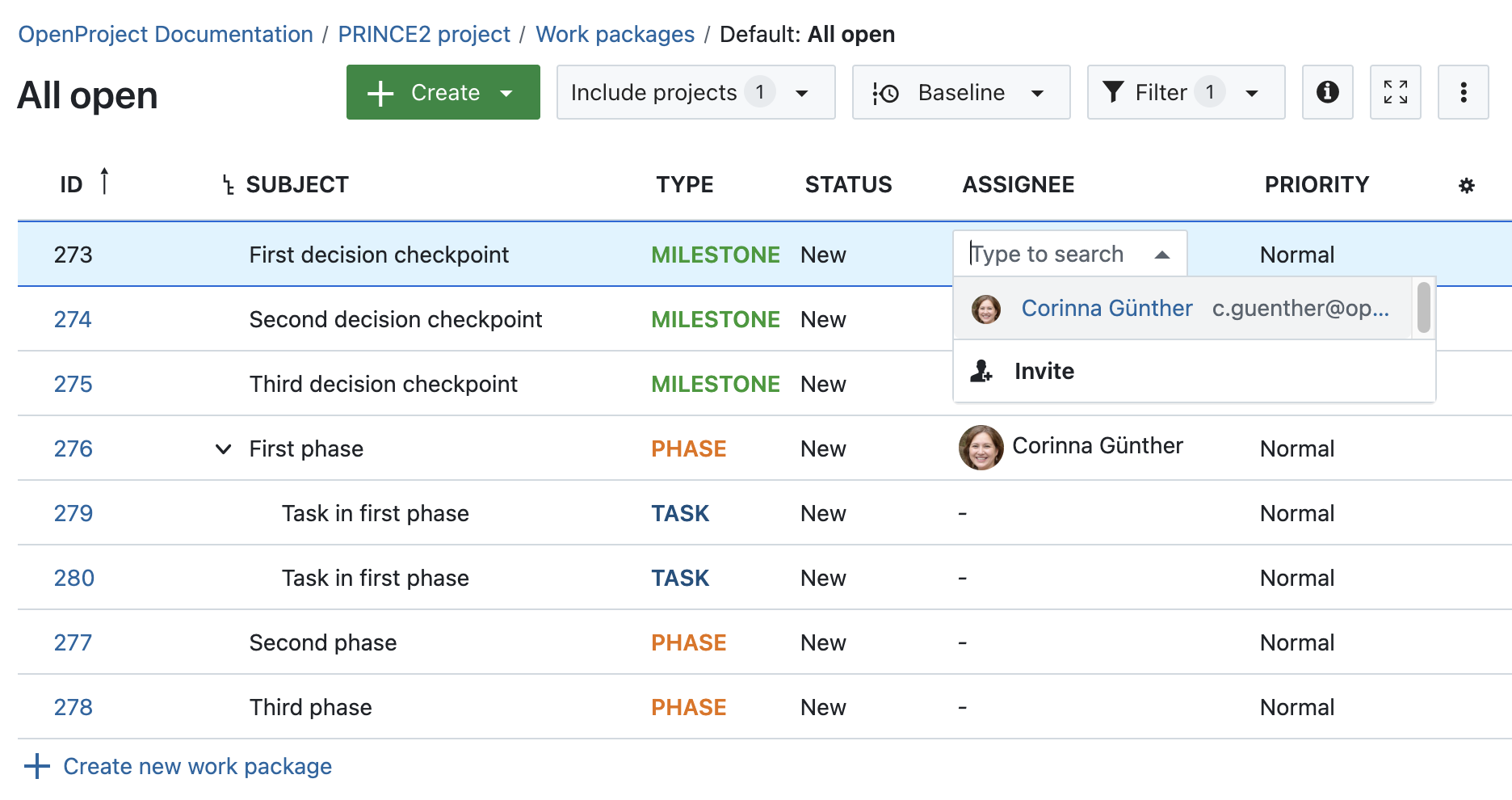Image resolution: width=1512 pixels, height=800 pixels.
Task: Click the plus icon beside Create new work package
Action: [x=37, y=765]
